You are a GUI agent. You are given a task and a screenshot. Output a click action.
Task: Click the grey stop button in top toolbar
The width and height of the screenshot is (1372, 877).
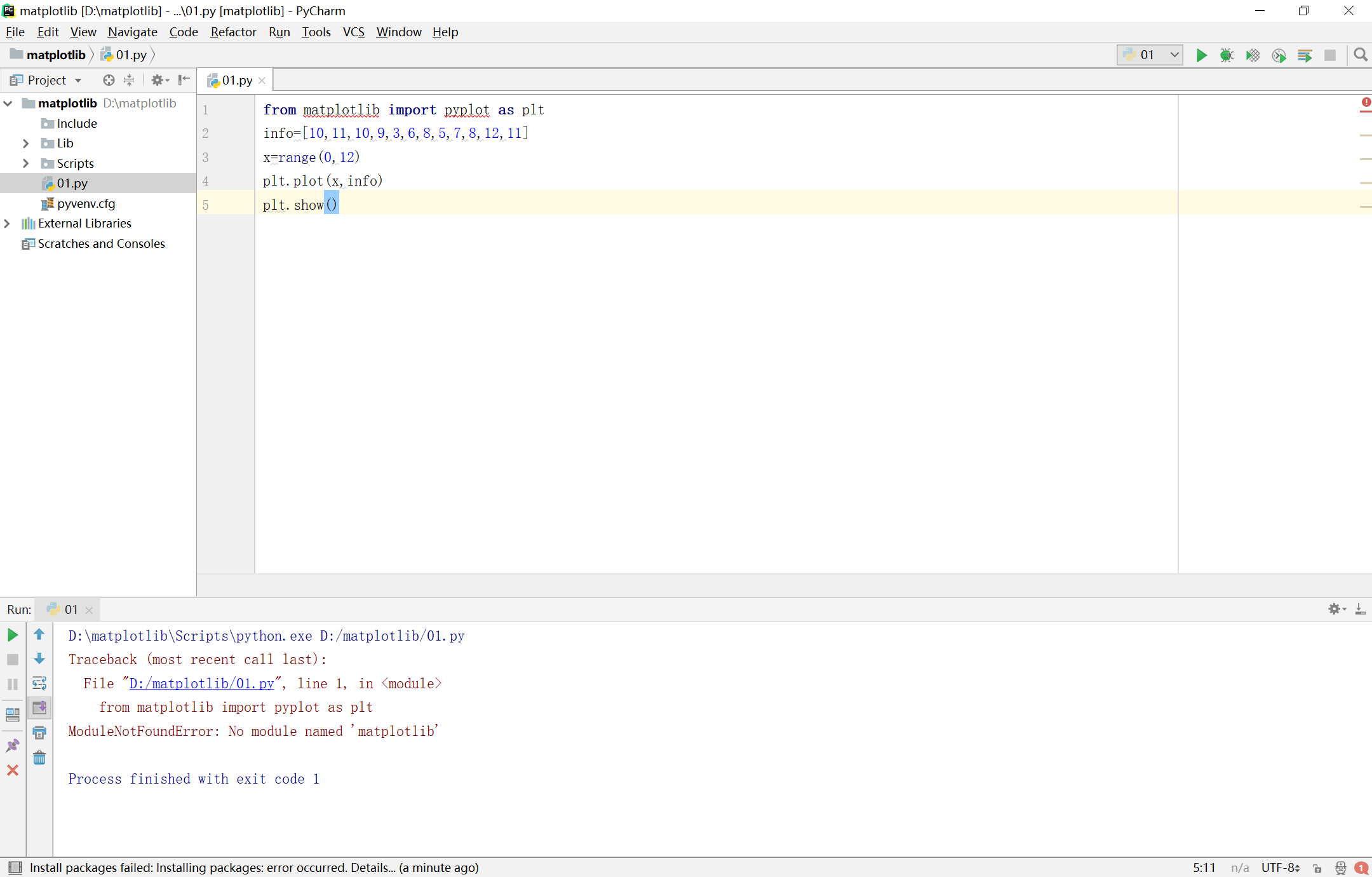coord(1330,55)
